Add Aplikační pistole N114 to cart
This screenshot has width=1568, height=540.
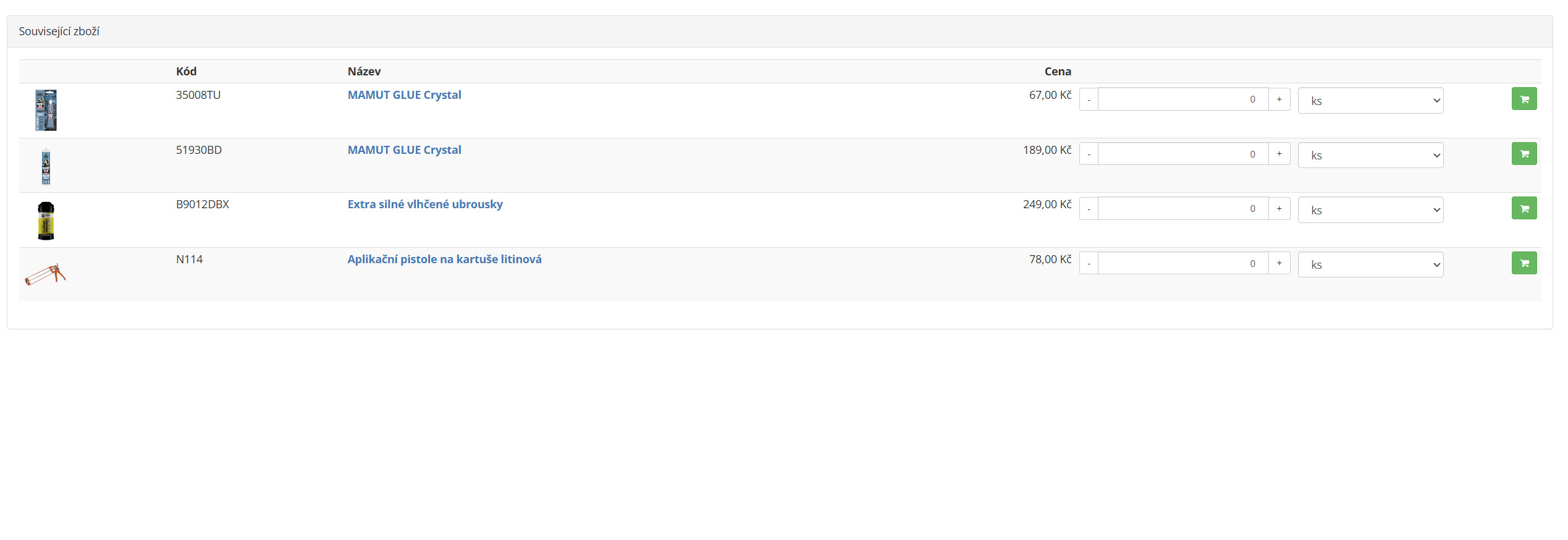tap(1524, 263)
